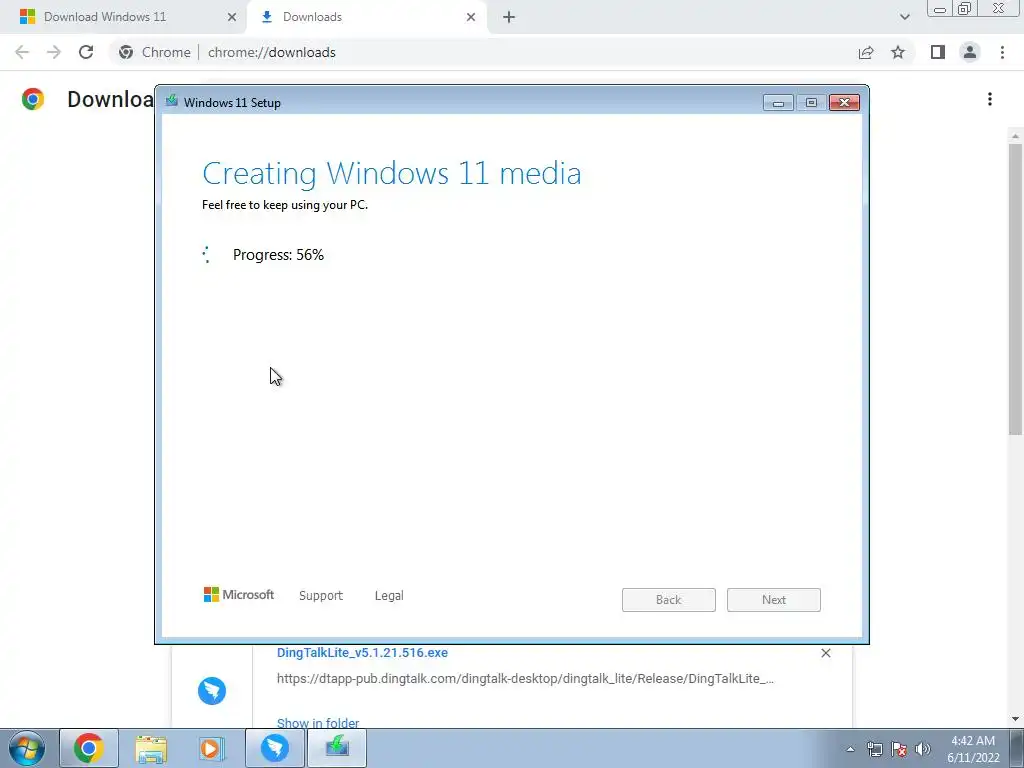Viewport: 1024px width, 768px height.
Task: Click Chrome logo on Downloads page
Action: point(33,99)
